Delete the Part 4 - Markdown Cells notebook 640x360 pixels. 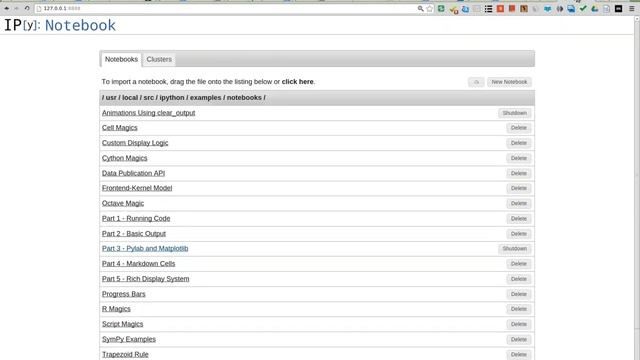coord(519,264)
